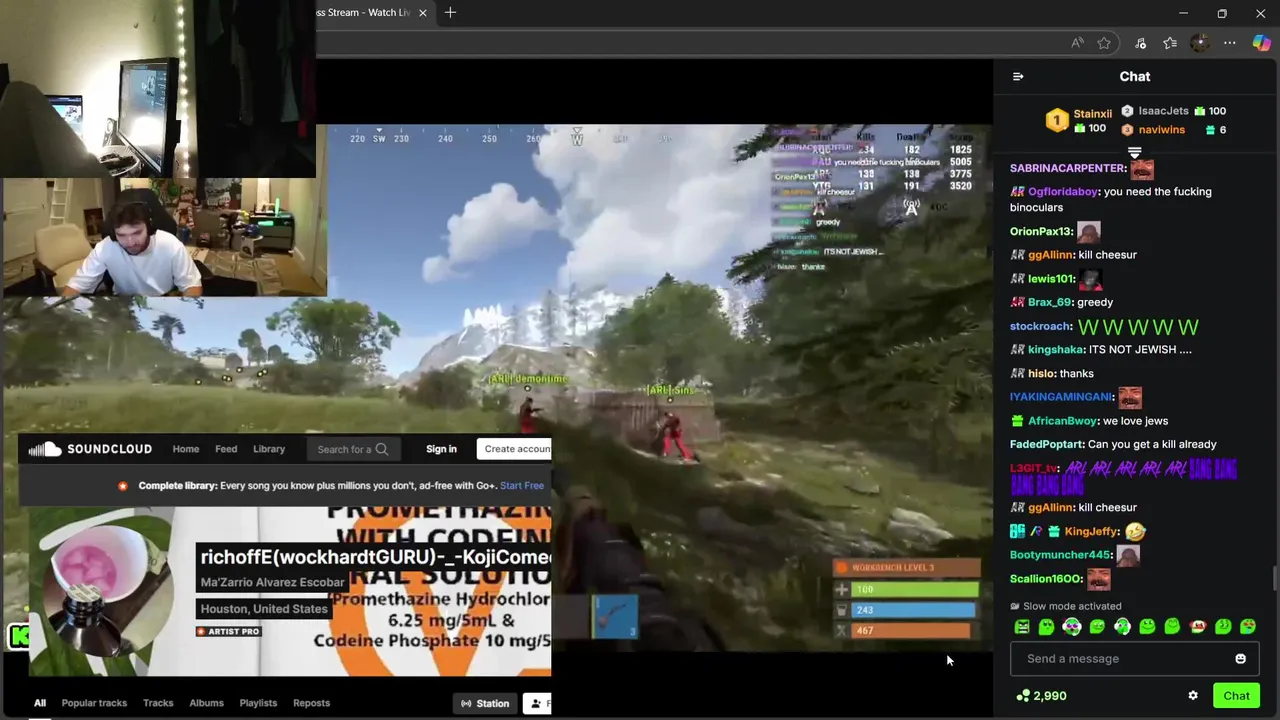Click SoundCloud Create account button
The image size is (1280, 720).
pos(514,449)
